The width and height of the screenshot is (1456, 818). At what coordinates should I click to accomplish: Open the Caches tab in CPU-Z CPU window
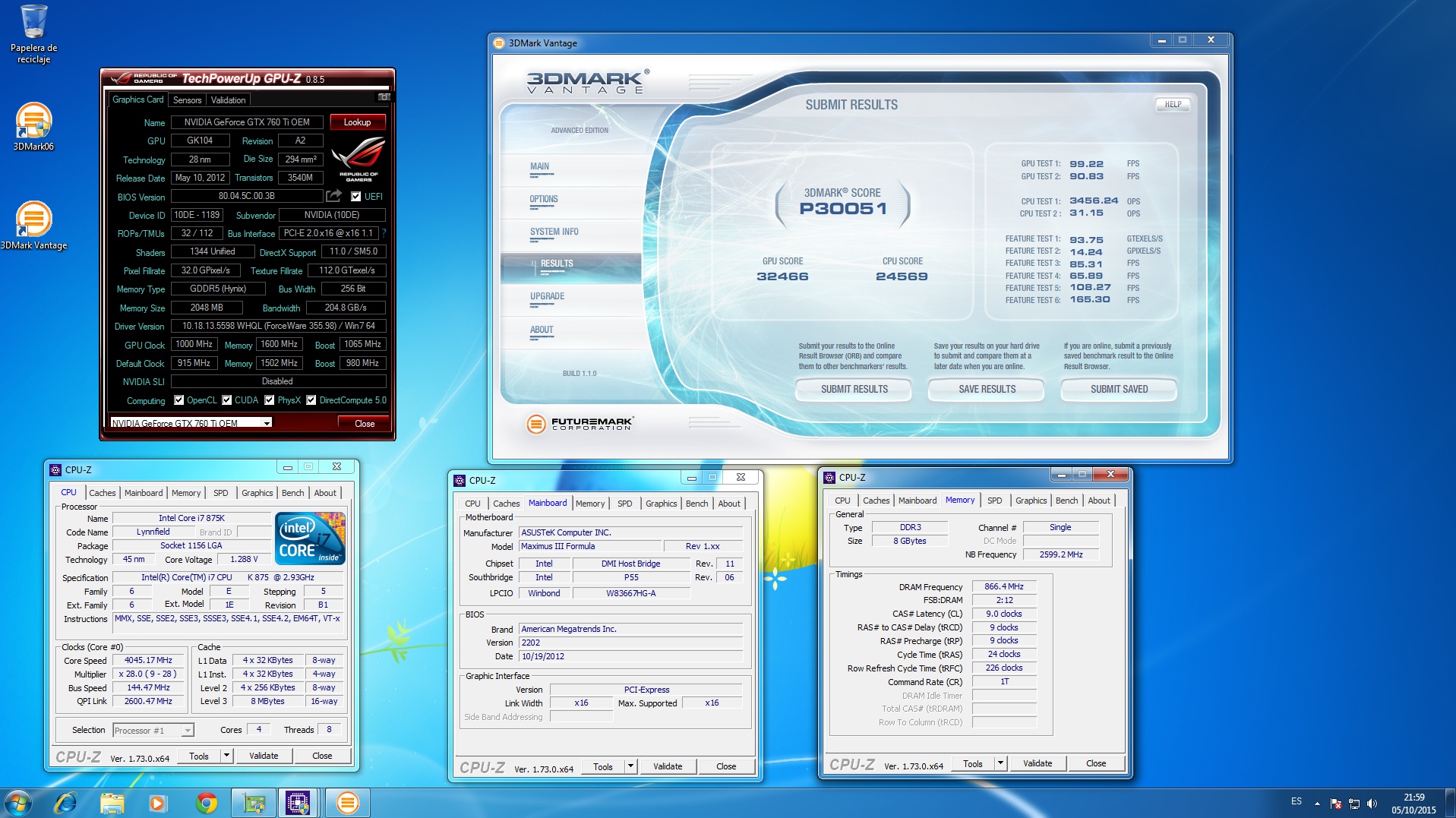pos(102,493)
